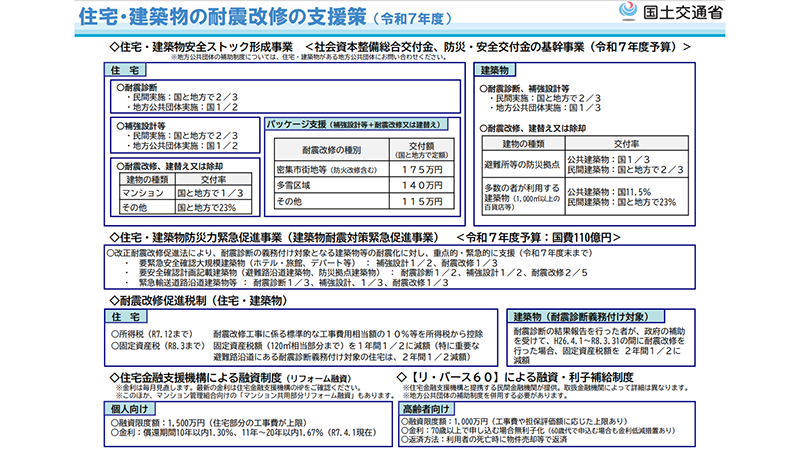Click '国と地方で23%' in the マンション table's その他 row
The image size is (800, 450).
(213, 207)
